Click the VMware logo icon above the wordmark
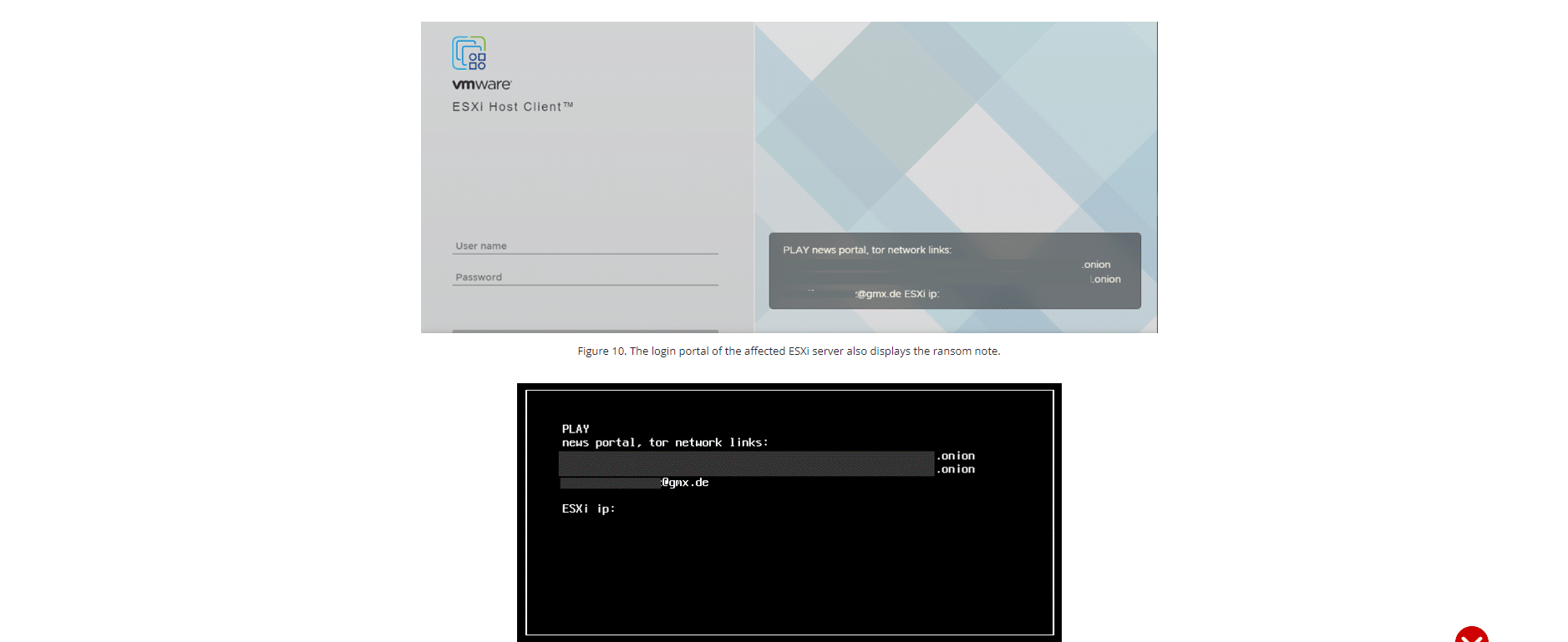Image resolution: width=1568 pixels, height=642 pixels. click(469, 53)
